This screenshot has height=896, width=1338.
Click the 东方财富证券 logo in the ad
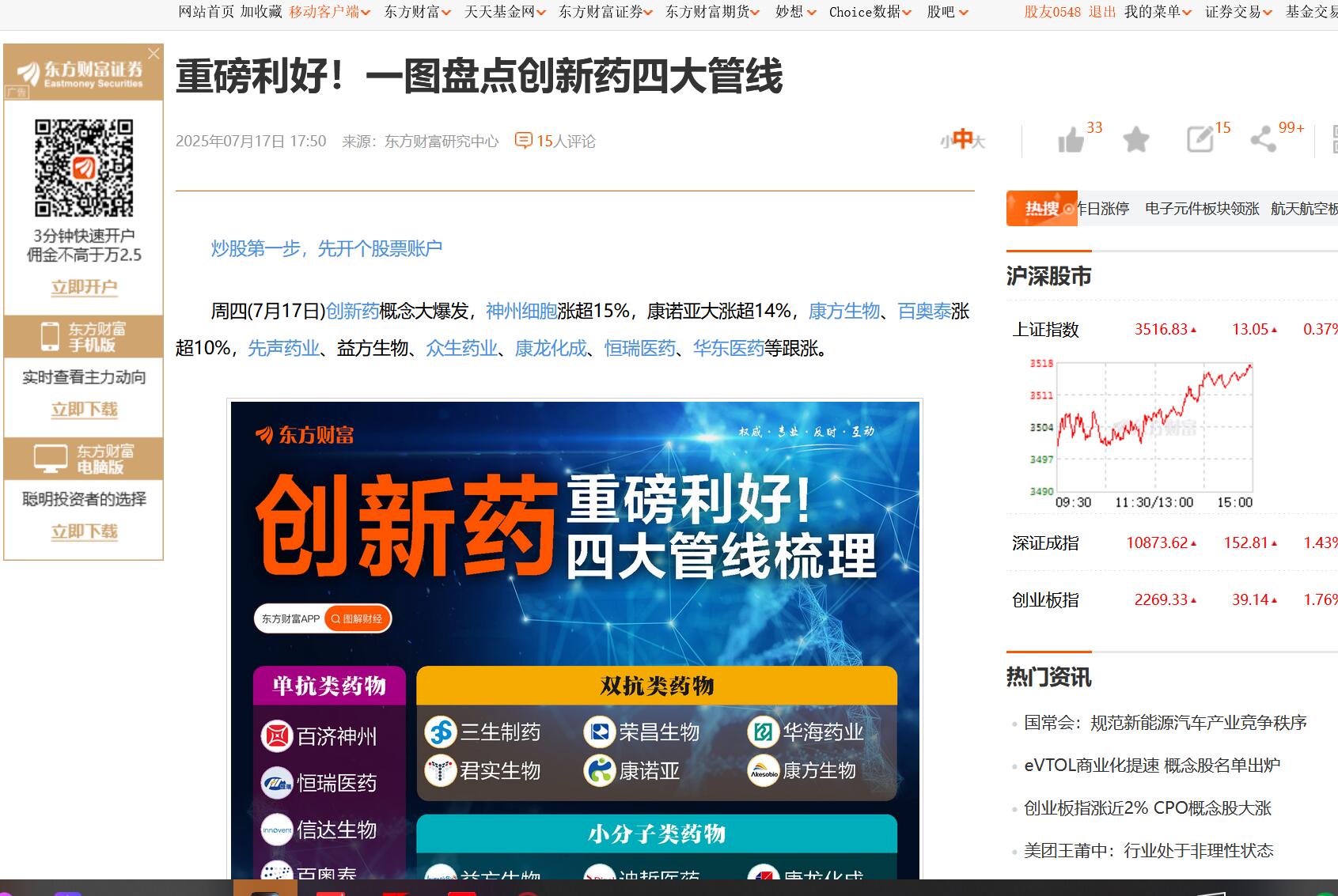click(81, 74)
